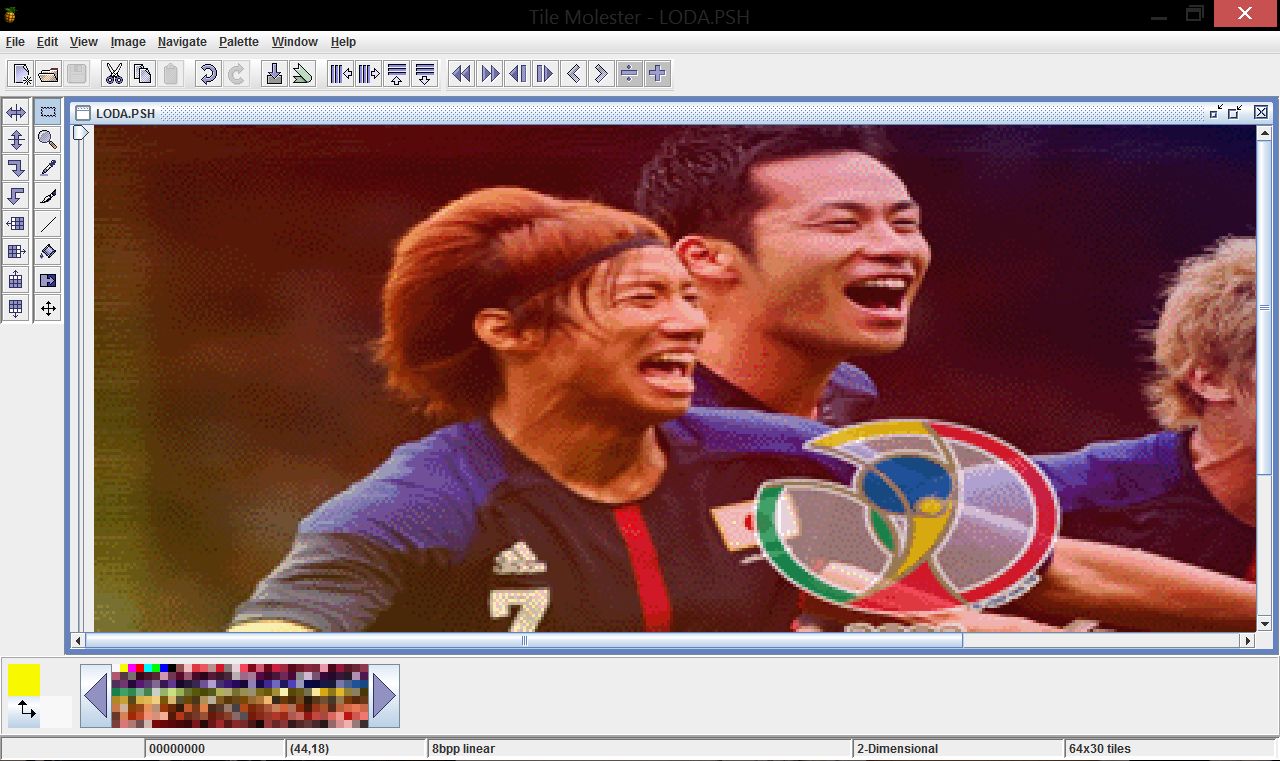The width and height of the screenshot is (1280, 761).
Task: Click the plus-sign toolbar icon
Action: tap(657, 74)
